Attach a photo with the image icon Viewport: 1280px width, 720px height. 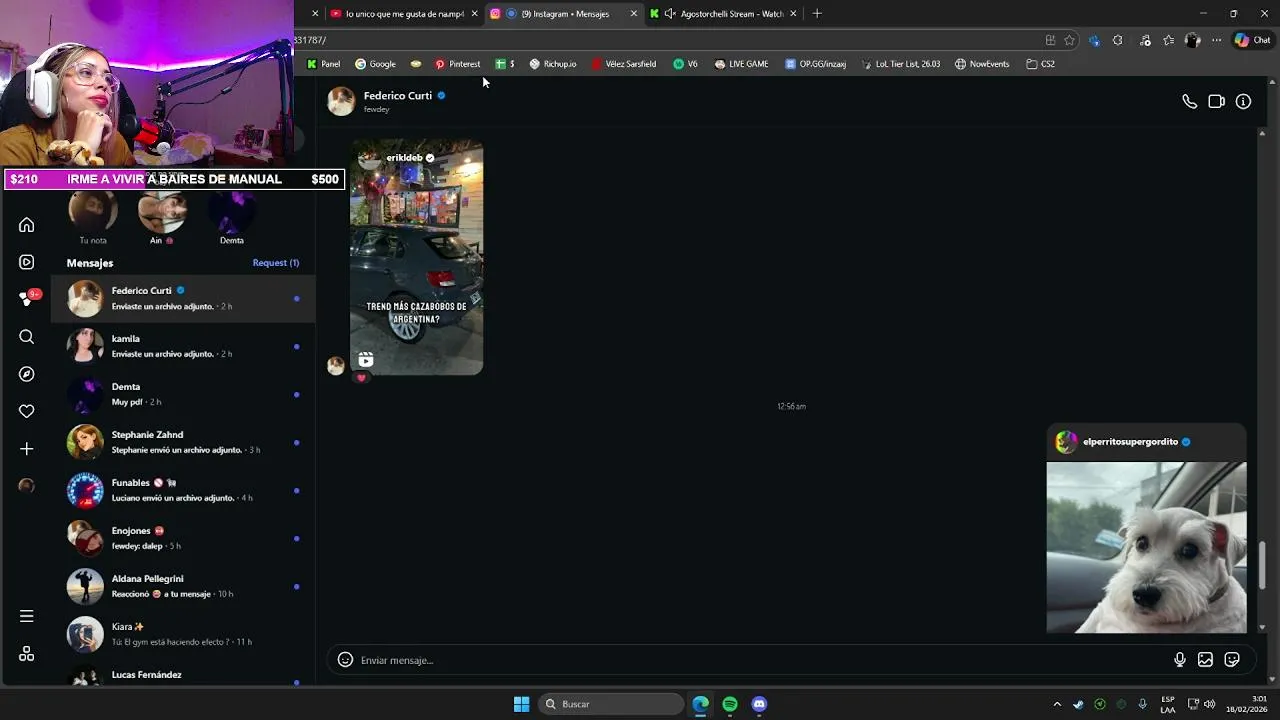pyautogui.click(x=1206, y=660)
